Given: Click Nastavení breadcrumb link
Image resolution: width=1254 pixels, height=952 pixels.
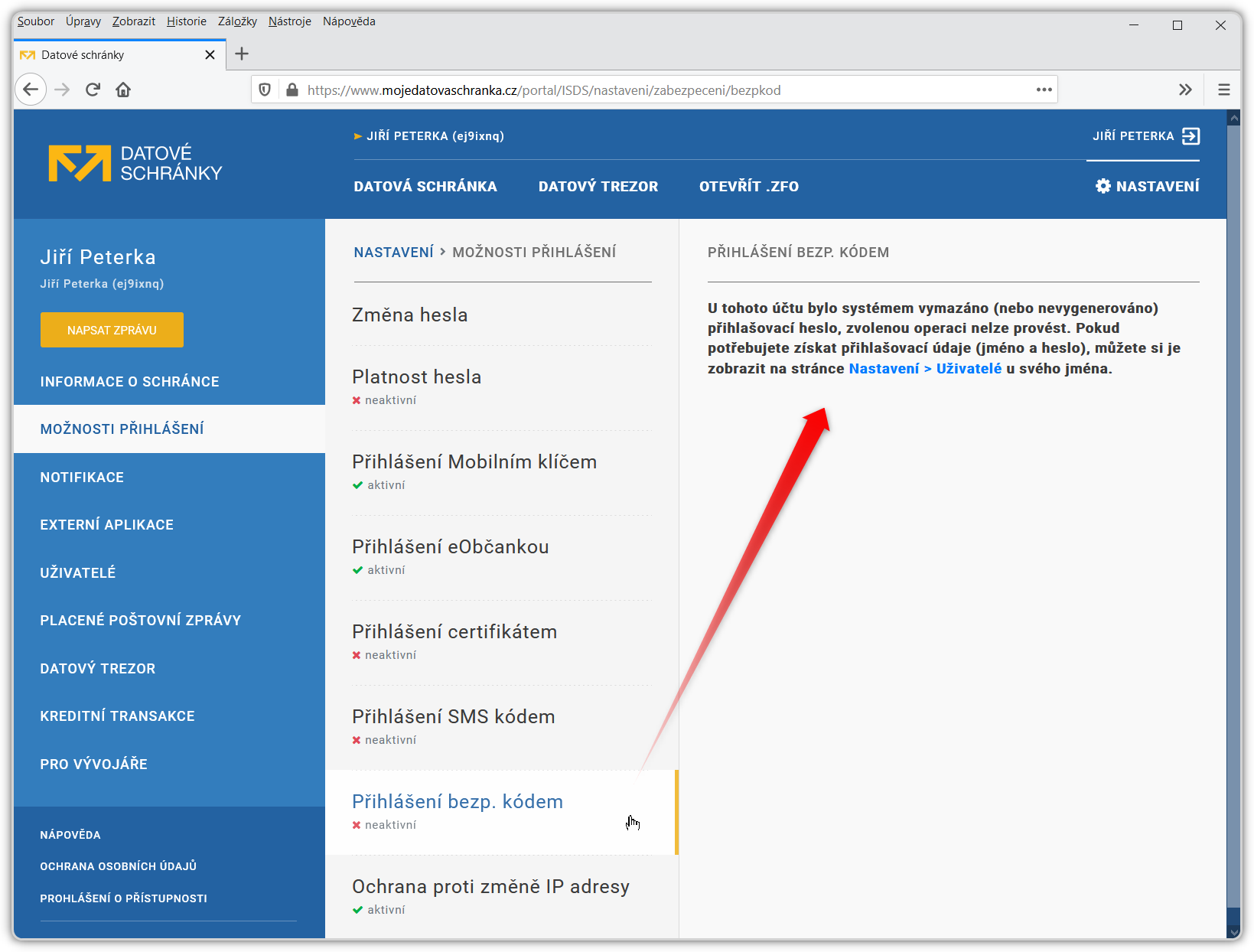Looking at the screenshot, I should pos(393,253).
